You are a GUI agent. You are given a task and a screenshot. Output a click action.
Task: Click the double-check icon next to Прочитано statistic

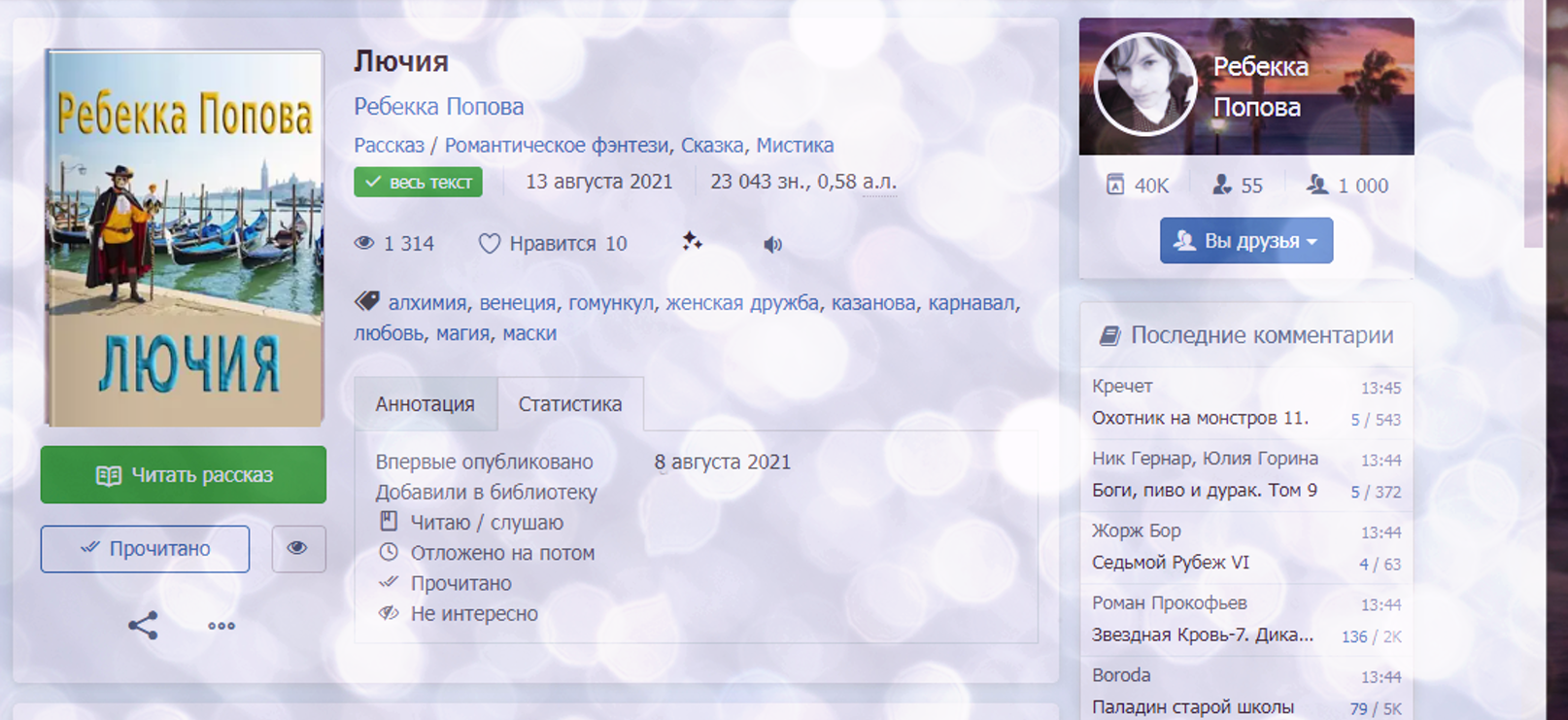(389, 582)
